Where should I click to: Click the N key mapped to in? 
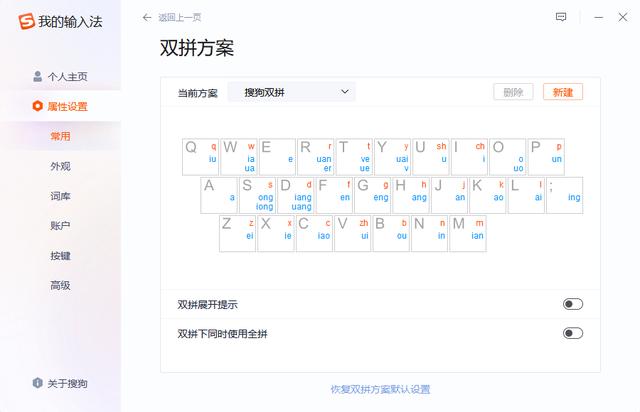pyautogui.click(x=429, y=234)
